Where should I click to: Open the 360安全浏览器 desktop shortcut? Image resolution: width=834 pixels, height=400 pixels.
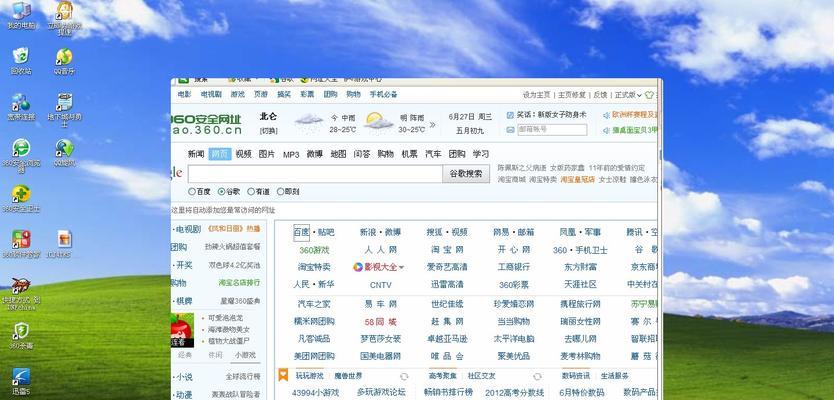click(x=21, y=155)
